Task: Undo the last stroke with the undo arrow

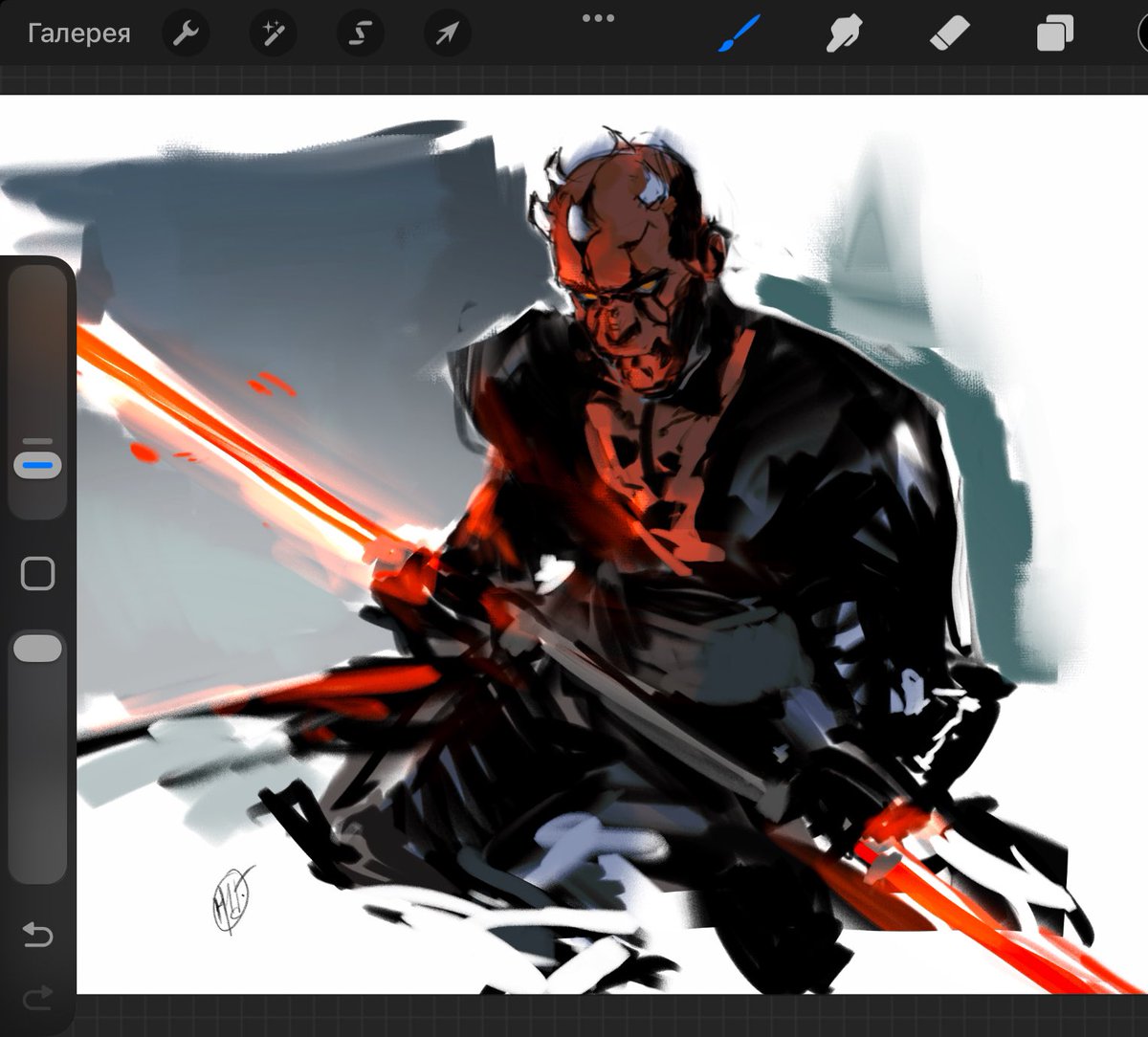Action: click(x=37, y=934)
